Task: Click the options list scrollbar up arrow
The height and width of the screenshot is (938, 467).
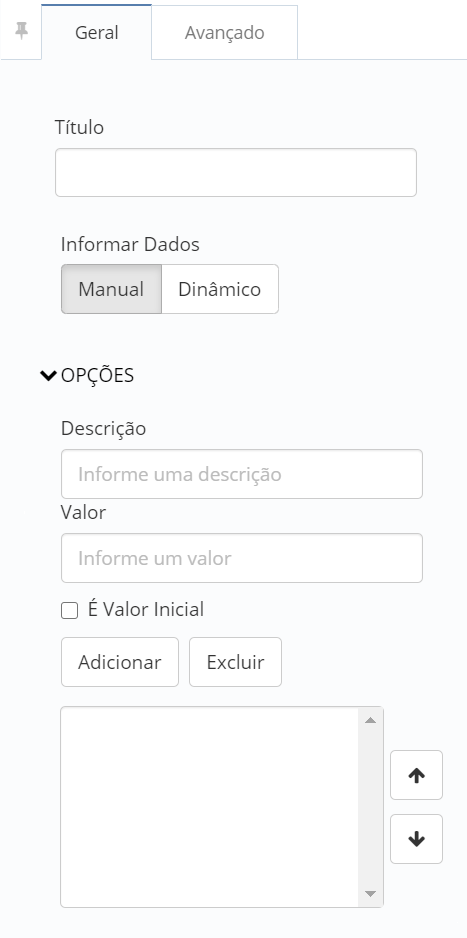Action: pos(370,720)
